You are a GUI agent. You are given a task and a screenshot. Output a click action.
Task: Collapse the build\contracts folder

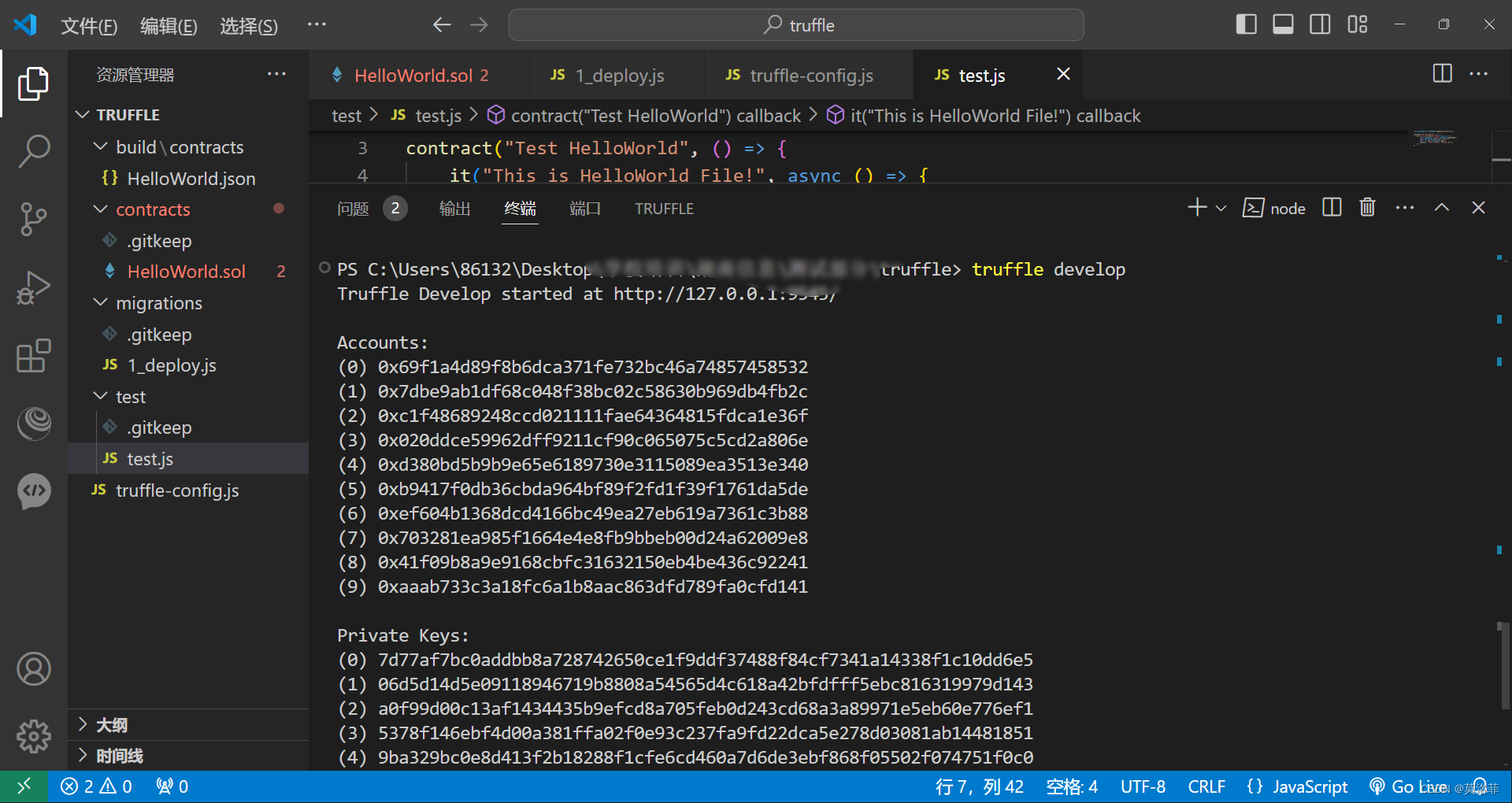pyautogui.click(x=189, y=147)
